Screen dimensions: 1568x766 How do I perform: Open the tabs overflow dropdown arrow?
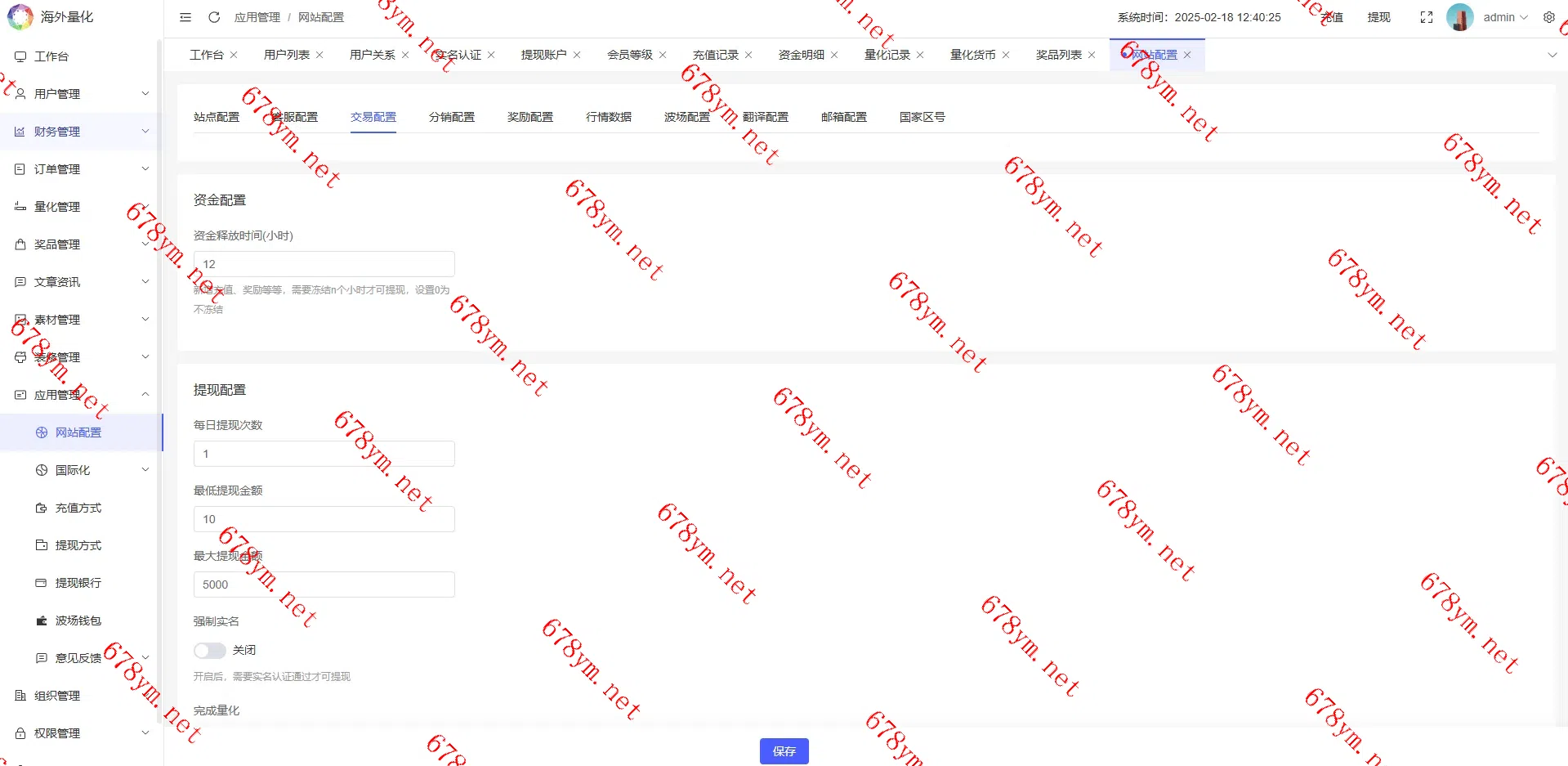click(1552, 55)
